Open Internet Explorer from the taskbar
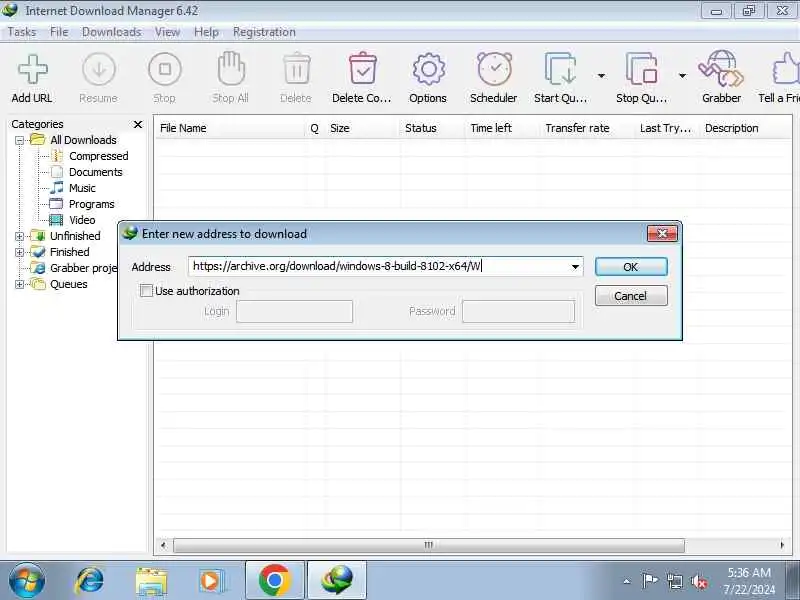Image resolution: width=800 pixels, height=600 pixels. (89, 581)
